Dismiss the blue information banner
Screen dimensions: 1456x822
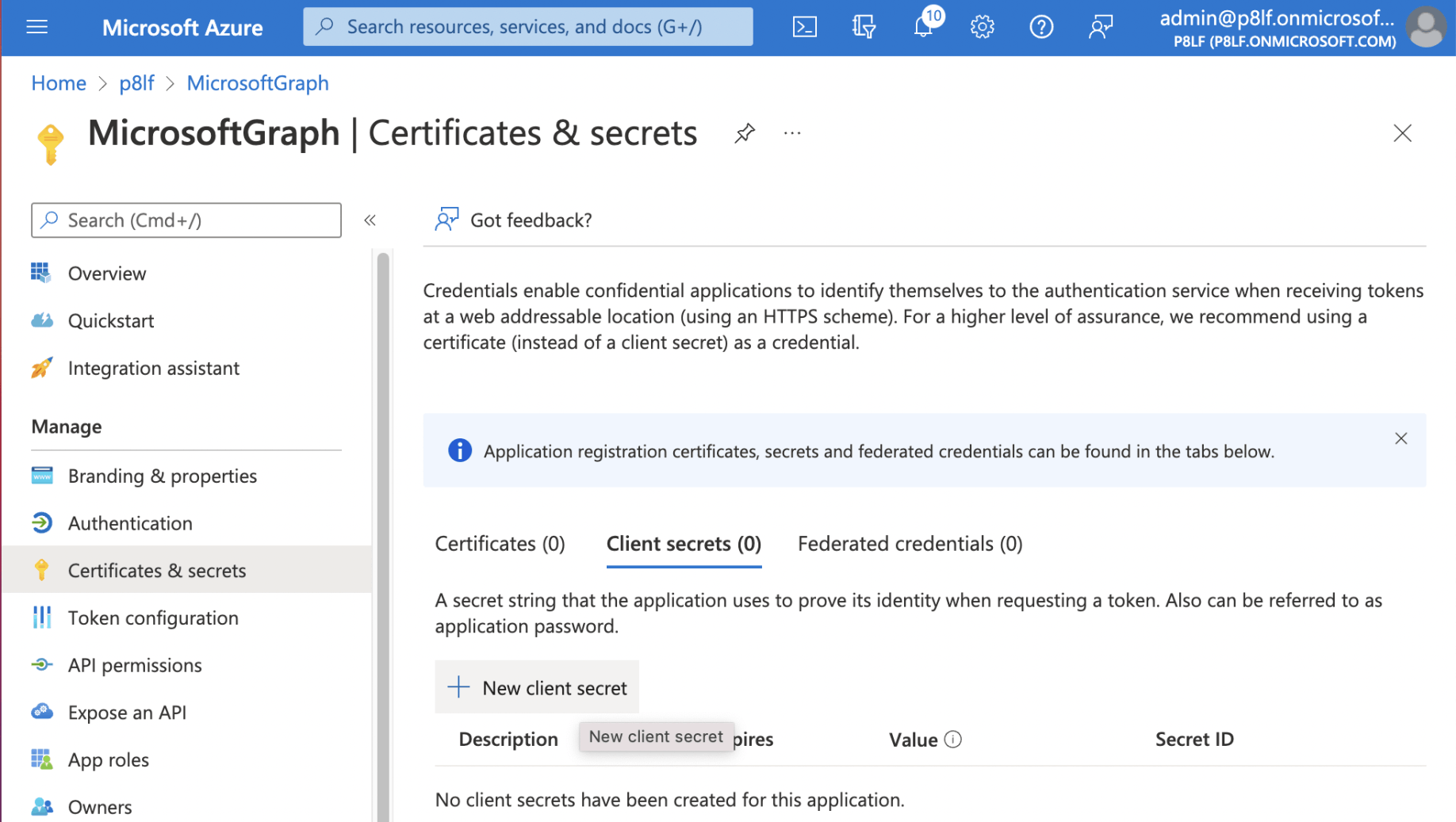(1400, 438)
